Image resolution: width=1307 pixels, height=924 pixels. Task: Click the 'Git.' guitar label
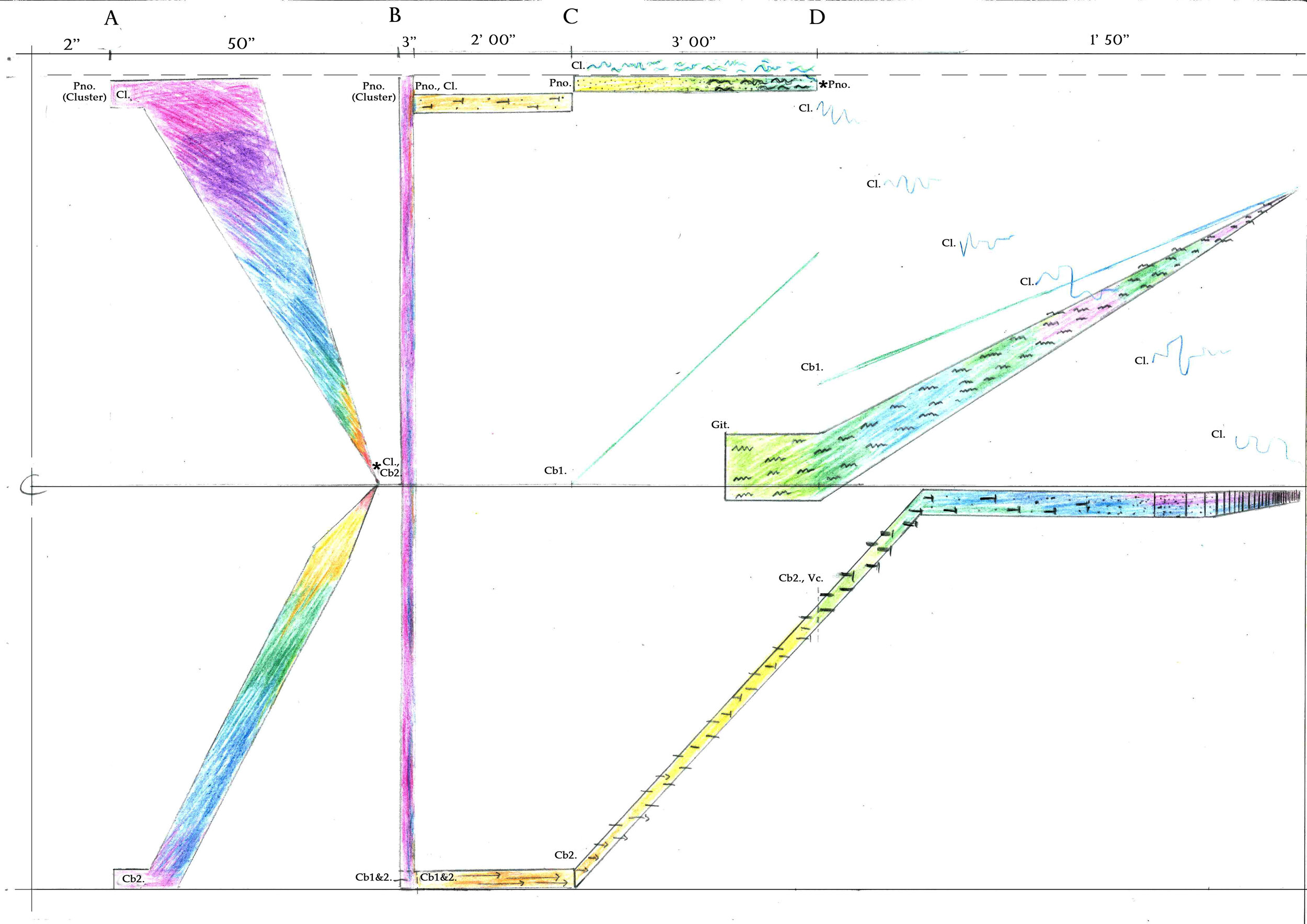pos(720,424)
